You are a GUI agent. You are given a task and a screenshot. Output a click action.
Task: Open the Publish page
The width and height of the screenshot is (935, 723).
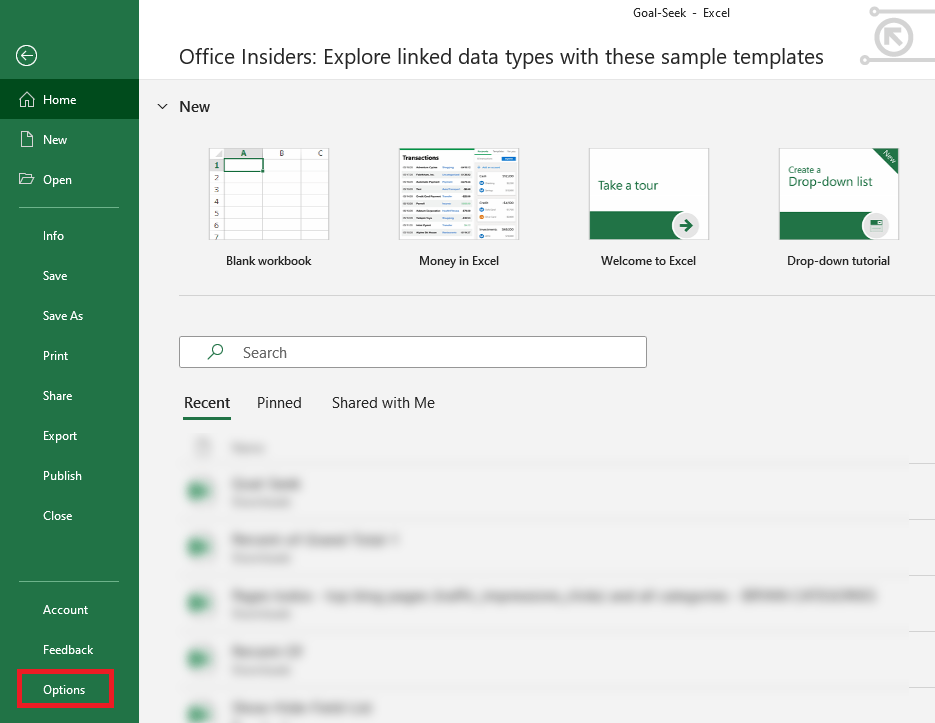tap(69, 475)
